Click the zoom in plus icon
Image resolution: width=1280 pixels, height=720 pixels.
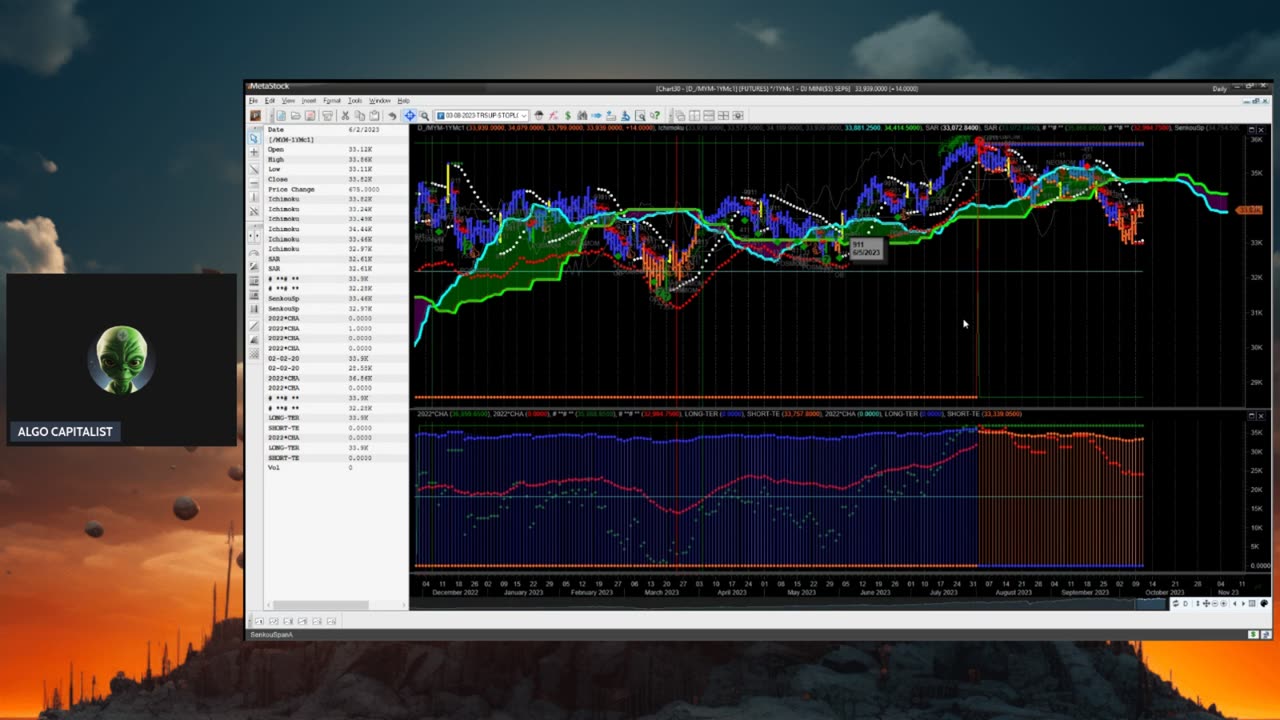[1224, 603]
